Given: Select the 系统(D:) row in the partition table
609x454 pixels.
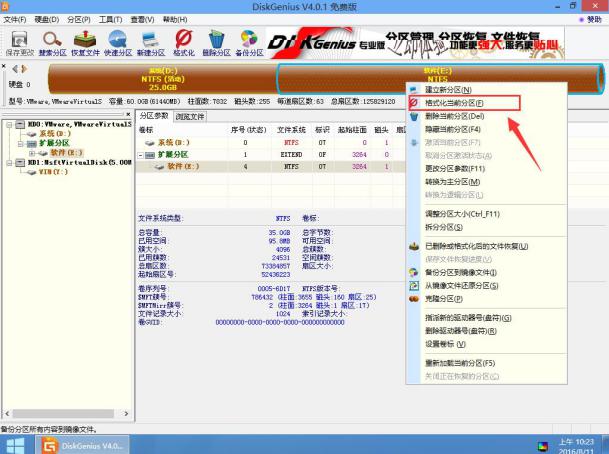Looking at the screenshot, I should (x=271, y=143).
